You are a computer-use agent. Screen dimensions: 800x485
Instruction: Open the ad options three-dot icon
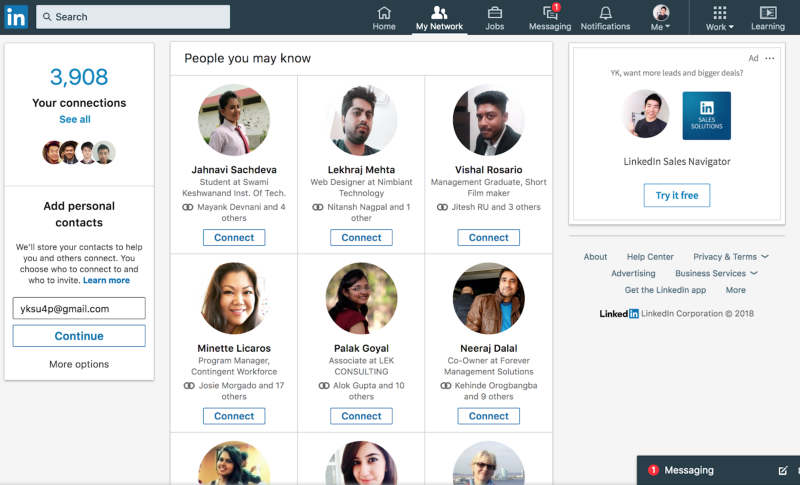coord(770,58)
